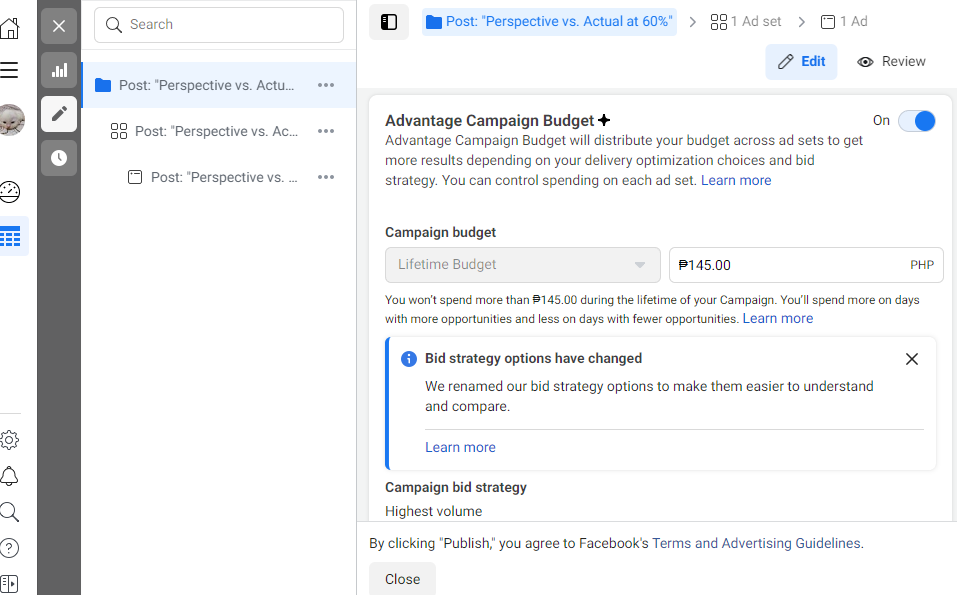Select the Edit tab
Viewport: 957px width, 595px height.
click(x=801, y=62)
